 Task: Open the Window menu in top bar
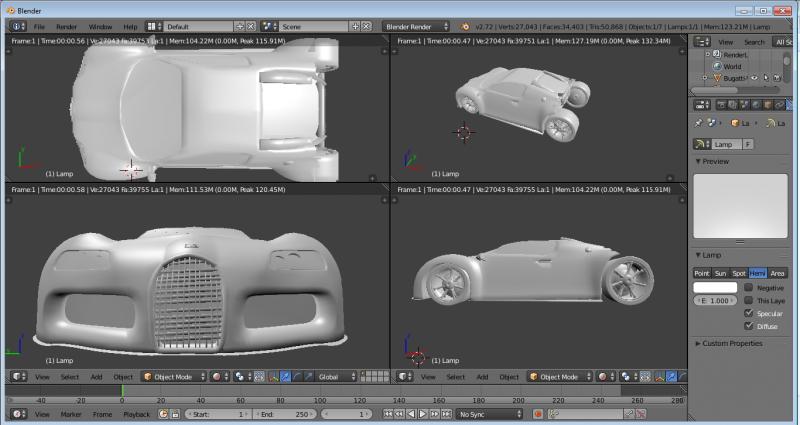coord(100,25)
